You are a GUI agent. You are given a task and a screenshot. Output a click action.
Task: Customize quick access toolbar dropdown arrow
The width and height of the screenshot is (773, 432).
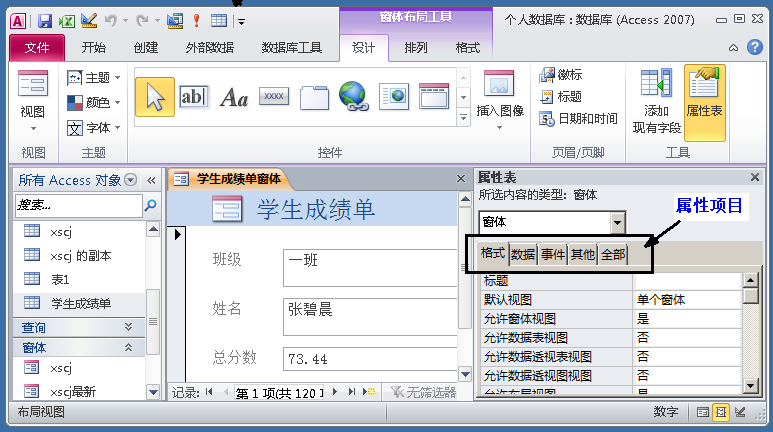pyautogui.click(x=242, y=21)
